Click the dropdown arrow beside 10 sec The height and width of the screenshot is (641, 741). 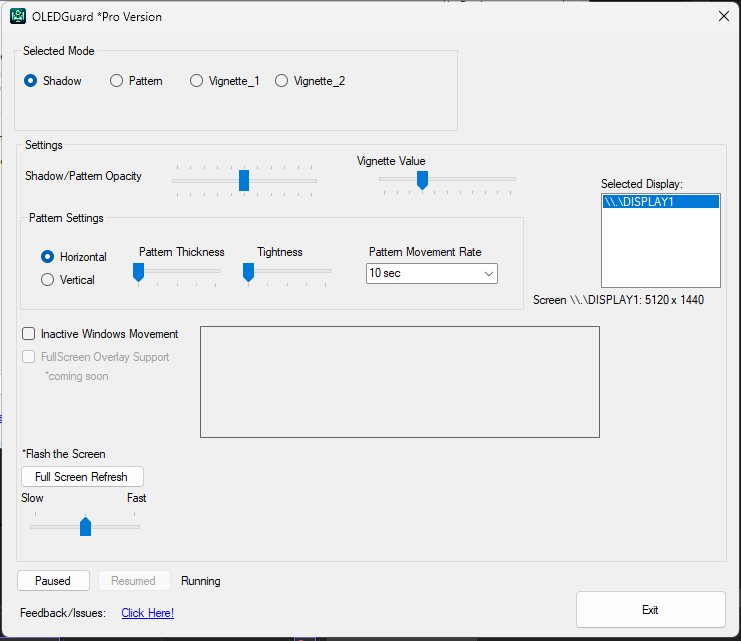489,273
